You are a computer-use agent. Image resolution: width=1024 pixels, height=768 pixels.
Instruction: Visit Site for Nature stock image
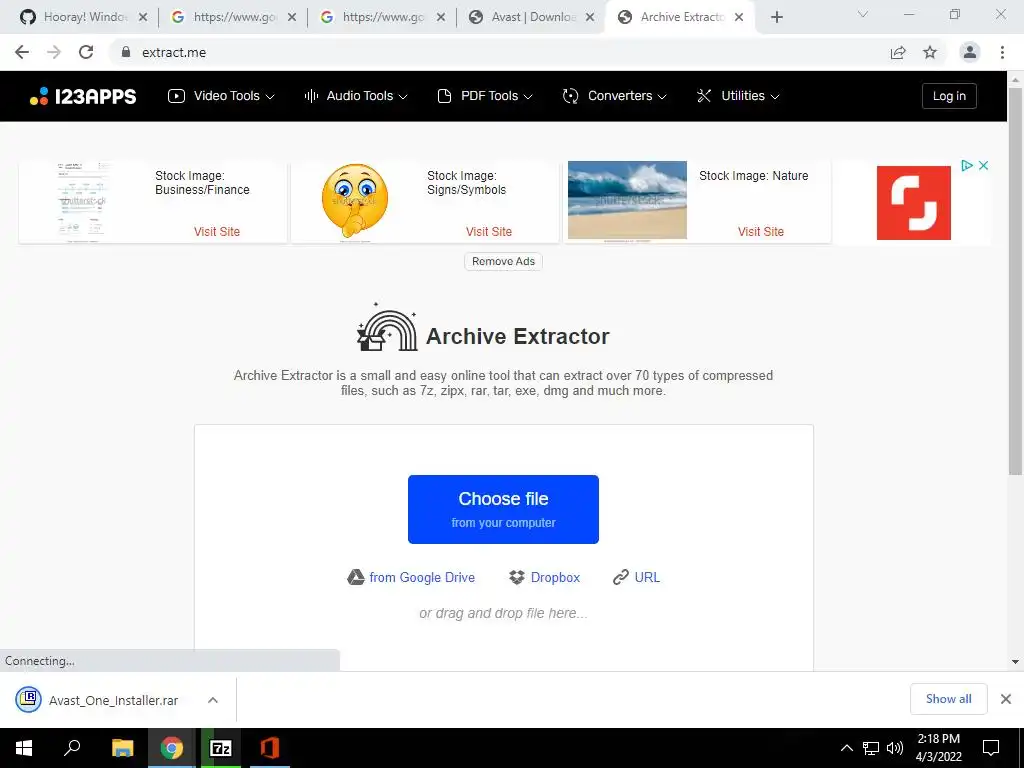[761, 231]
